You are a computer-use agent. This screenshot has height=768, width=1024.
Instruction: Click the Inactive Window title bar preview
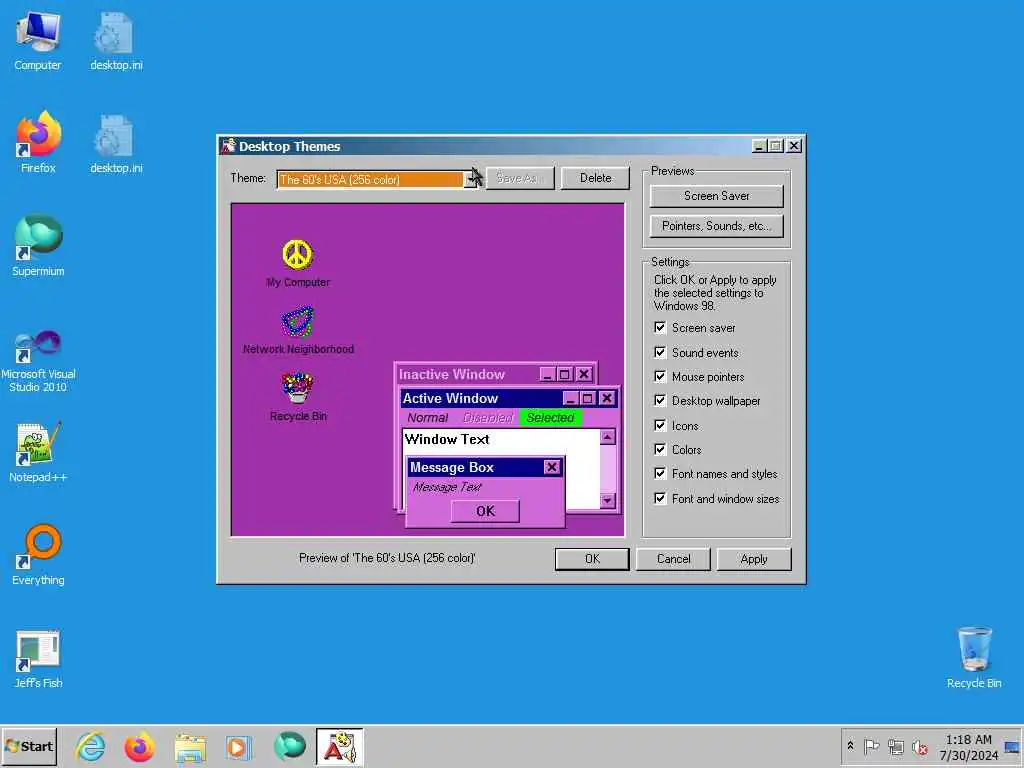pos(496,374)
